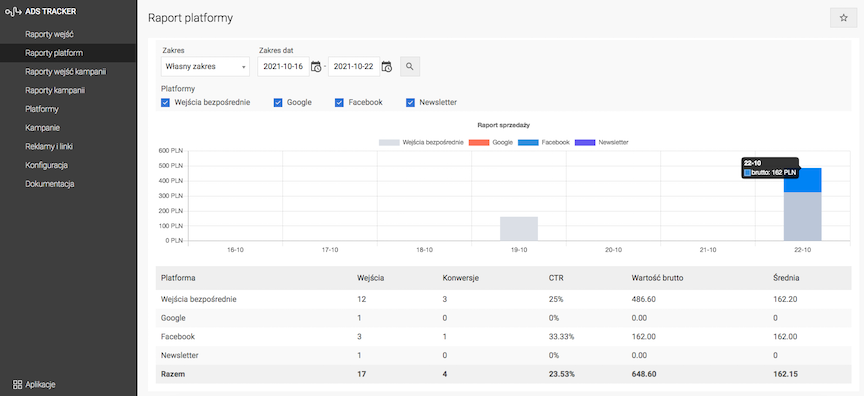Click the 19-10 gray chart bar
This screenshot has height=396, width=864.
tap(519, 229)
